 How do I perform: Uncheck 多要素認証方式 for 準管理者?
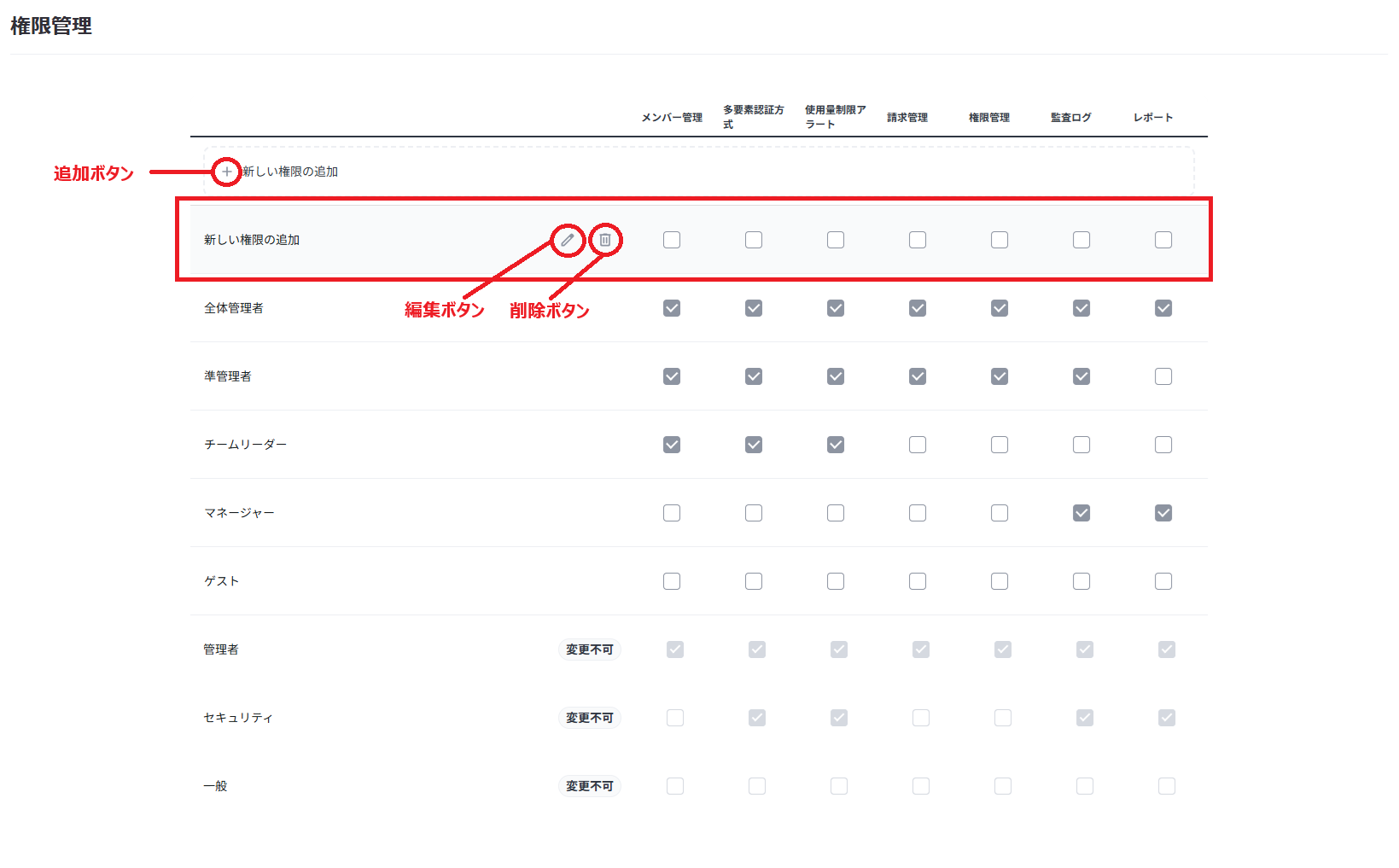[x=754, y=376]
